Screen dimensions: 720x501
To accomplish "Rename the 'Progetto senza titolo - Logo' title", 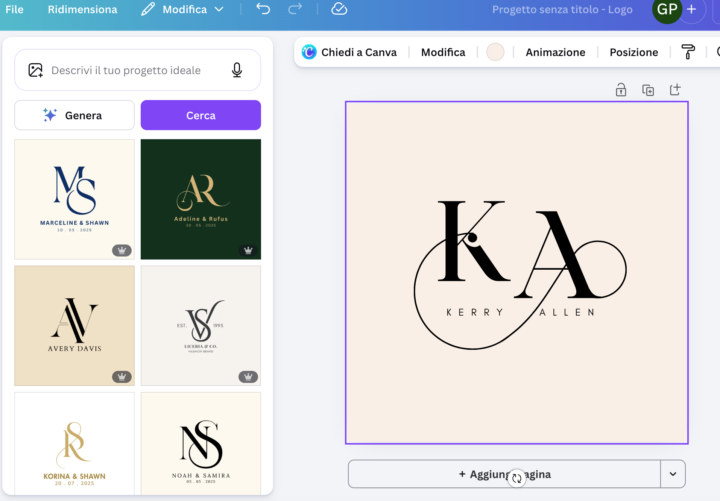I will pos(562,9).
